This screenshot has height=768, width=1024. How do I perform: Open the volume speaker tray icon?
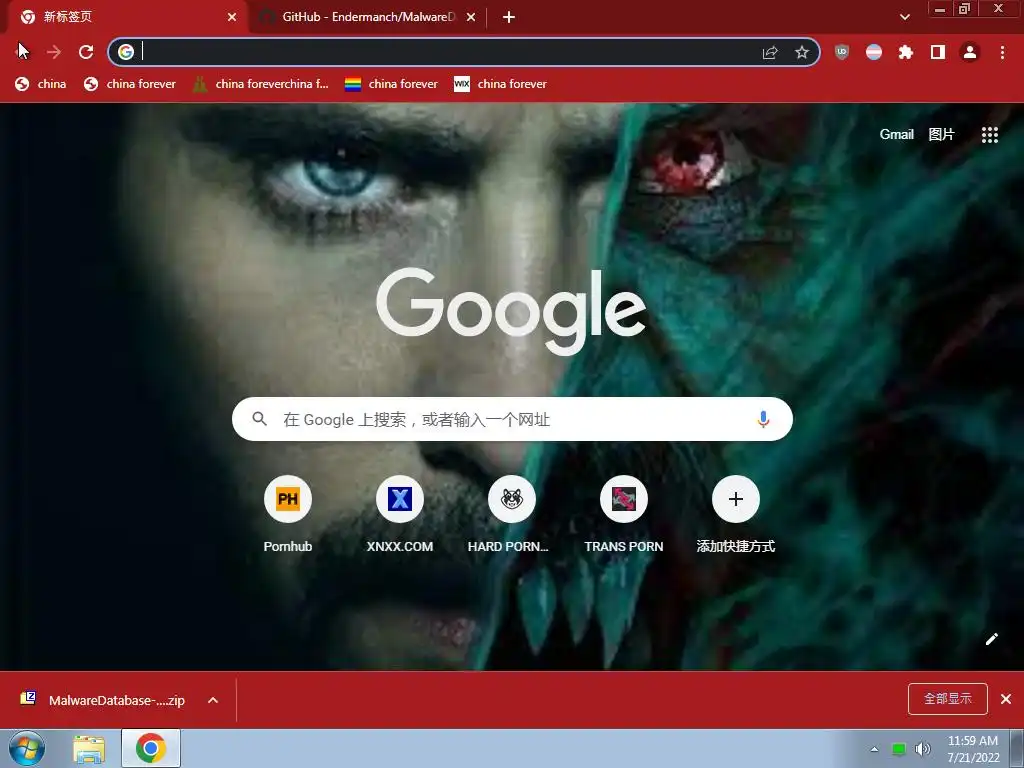pyautogui.click(x=922, y=749)
